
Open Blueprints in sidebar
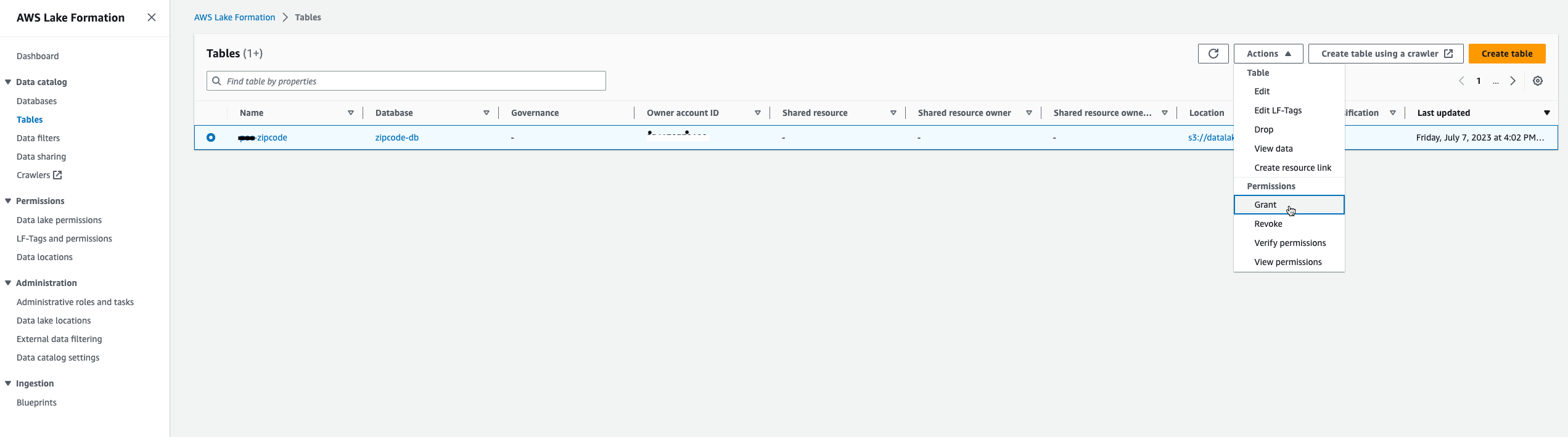tap(36, 402)
